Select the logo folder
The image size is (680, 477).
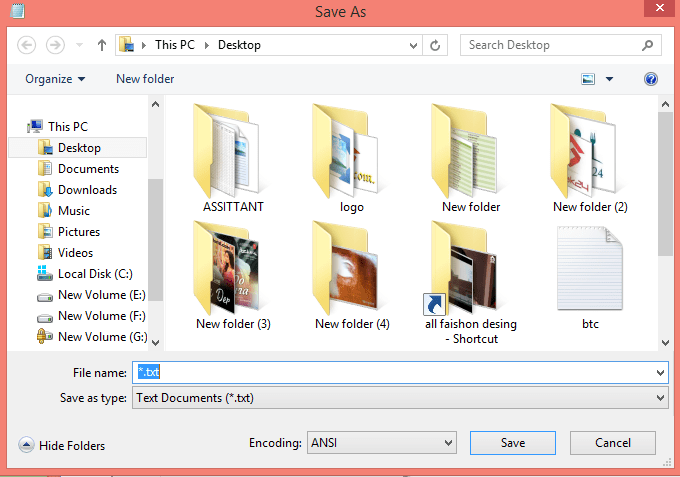(x=352, y=158)
